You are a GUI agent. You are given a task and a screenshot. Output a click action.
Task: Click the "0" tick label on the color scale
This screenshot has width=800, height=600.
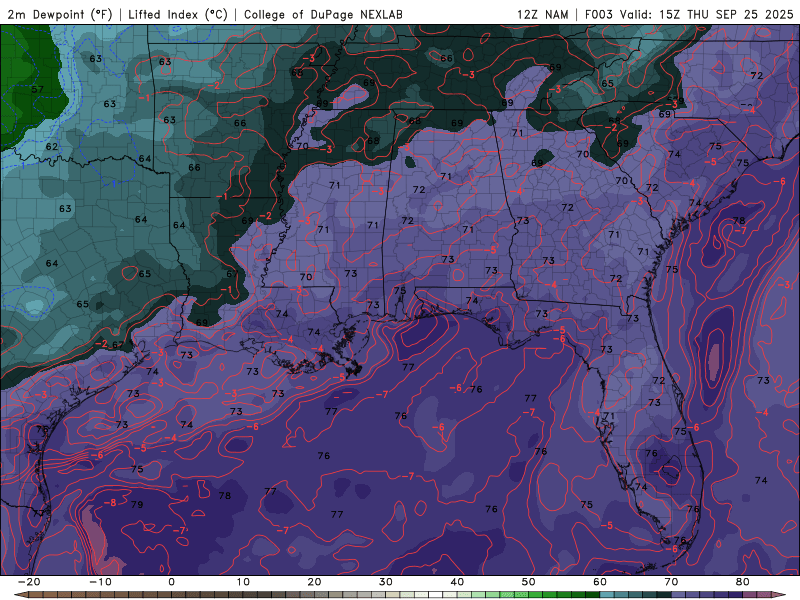click(x=171, y=582)
